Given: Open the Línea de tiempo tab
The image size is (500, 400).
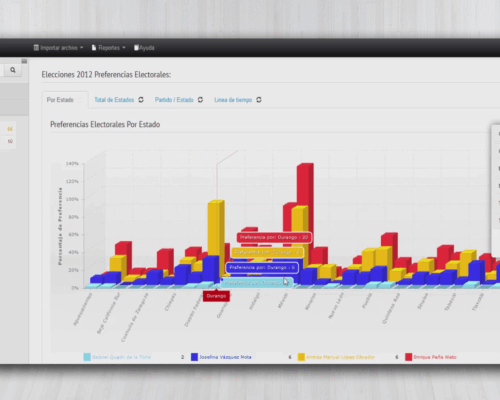Looking at the screenshot, I should 233,100.
